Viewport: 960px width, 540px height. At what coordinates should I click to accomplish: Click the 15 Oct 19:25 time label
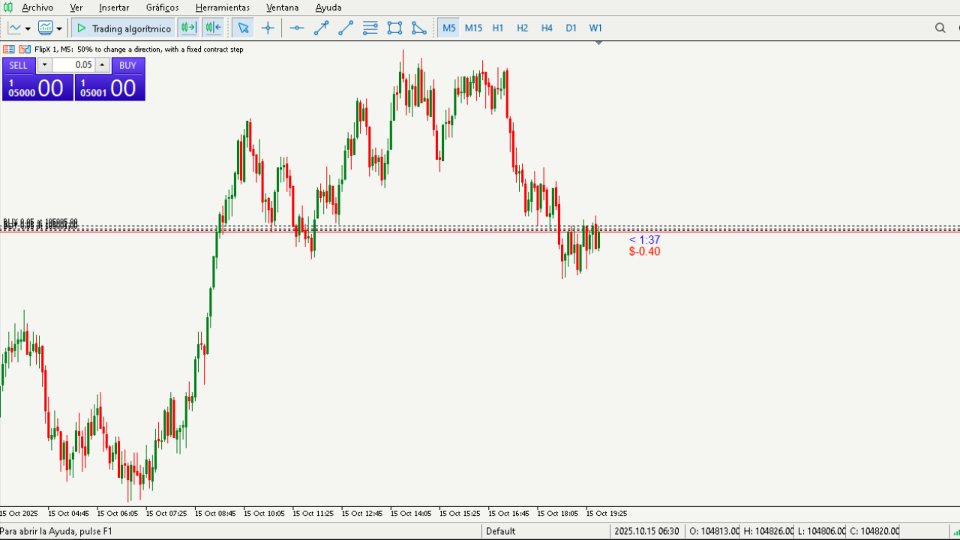[x=606, y=514]
